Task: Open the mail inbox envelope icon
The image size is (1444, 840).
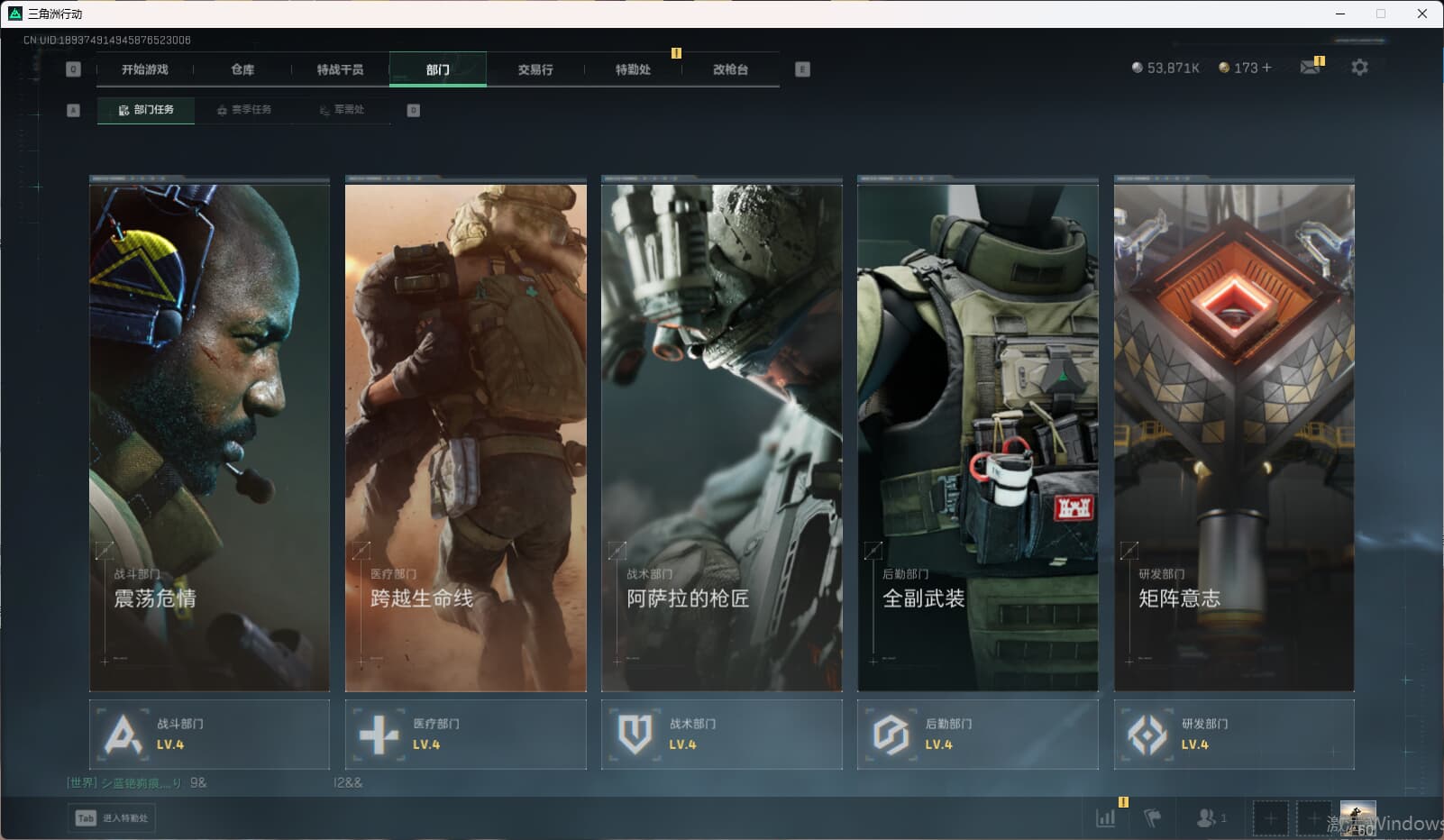Action: pyautogui.click(x=1310, y=68)
